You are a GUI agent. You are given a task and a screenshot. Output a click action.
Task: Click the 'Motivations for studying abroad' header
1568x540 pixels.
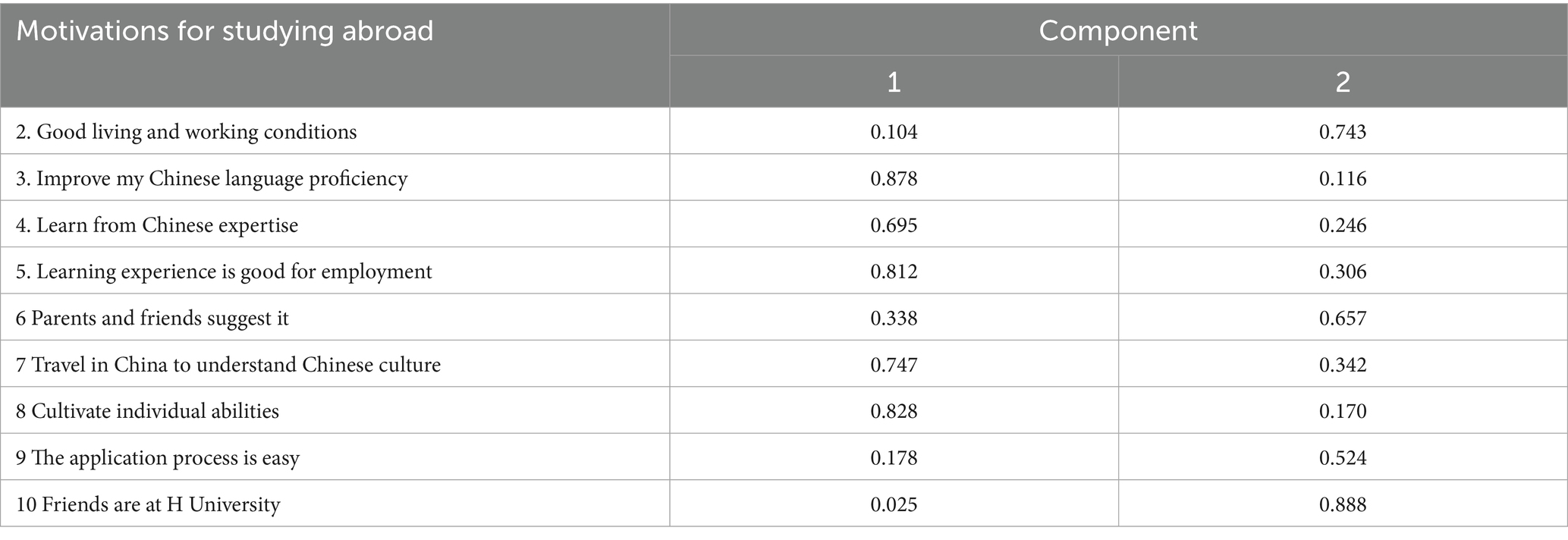pos(225,31)
